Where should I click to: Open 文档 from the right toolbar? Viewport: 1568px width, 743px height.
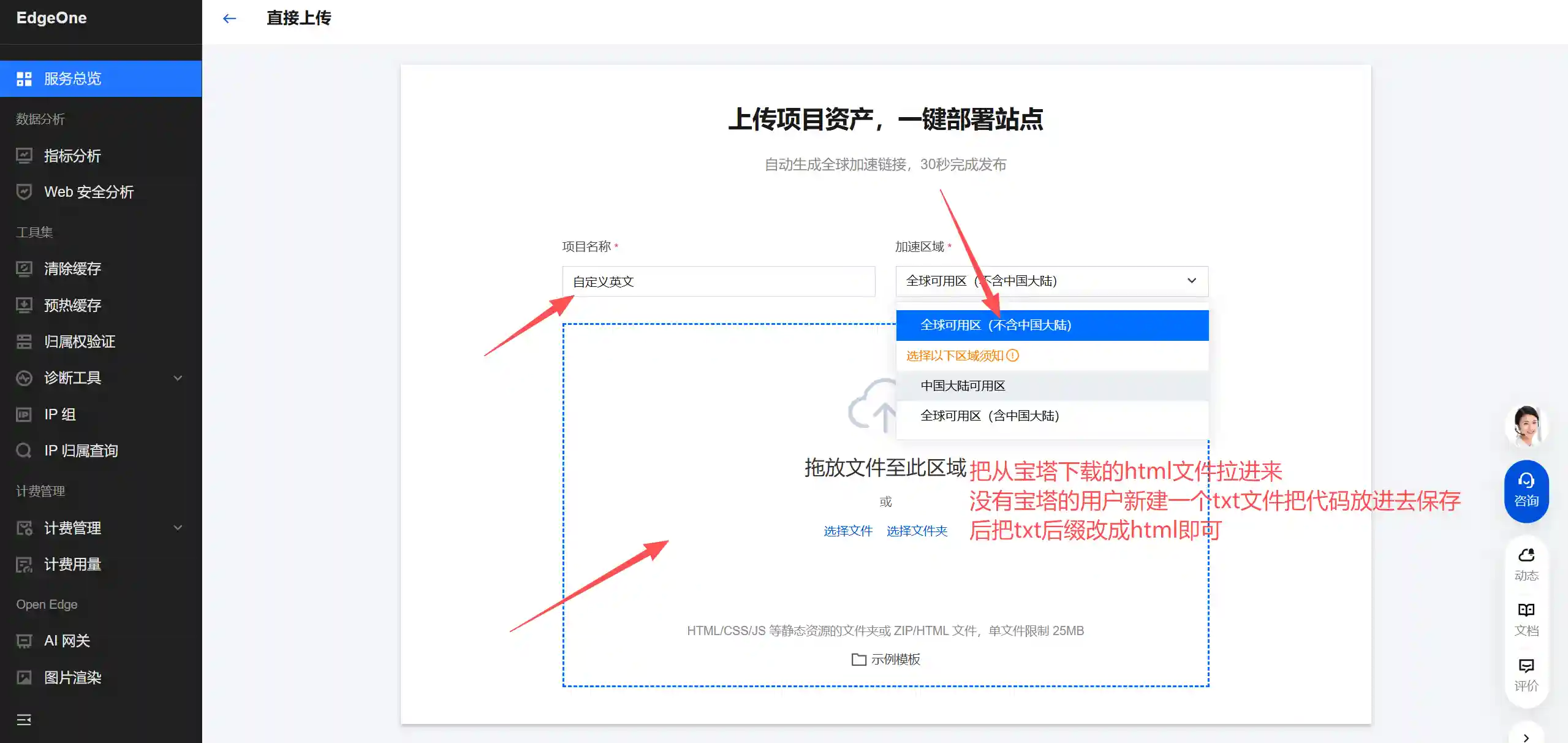click(1526, 619)
